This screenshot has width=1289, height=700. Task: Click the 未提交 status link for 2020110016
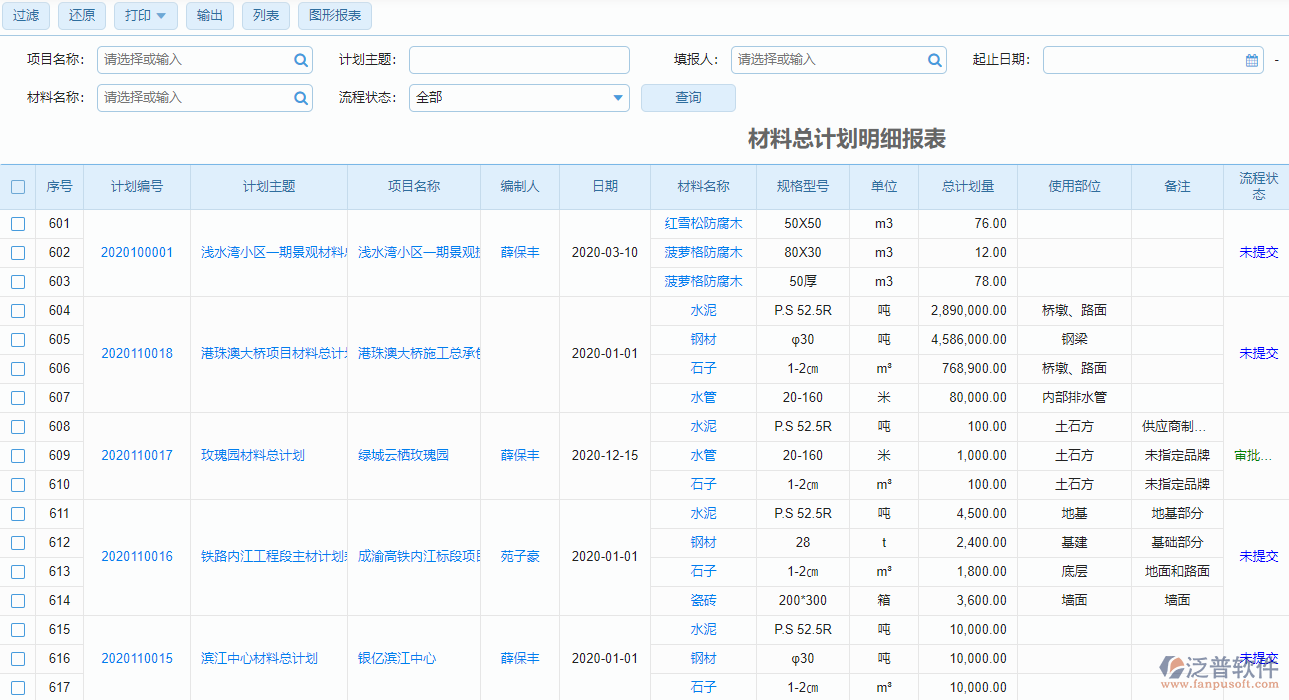[x=1257, y=557]
